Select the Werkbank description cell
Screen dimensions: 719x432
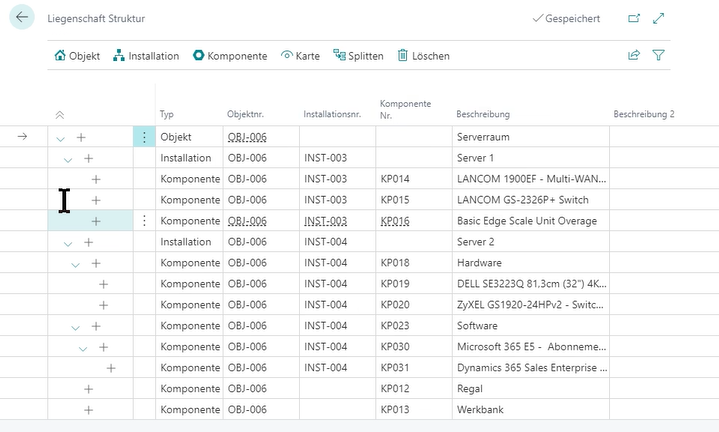tap(531, 410)
